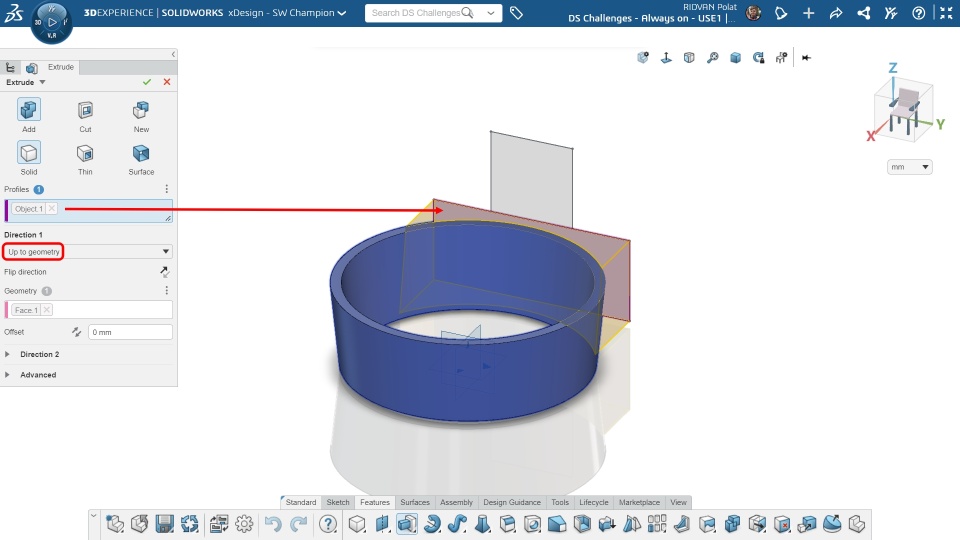Toggle the Flip direction arrow icon
This screenshot has height=540, width=960.
[x=164, y=272]
